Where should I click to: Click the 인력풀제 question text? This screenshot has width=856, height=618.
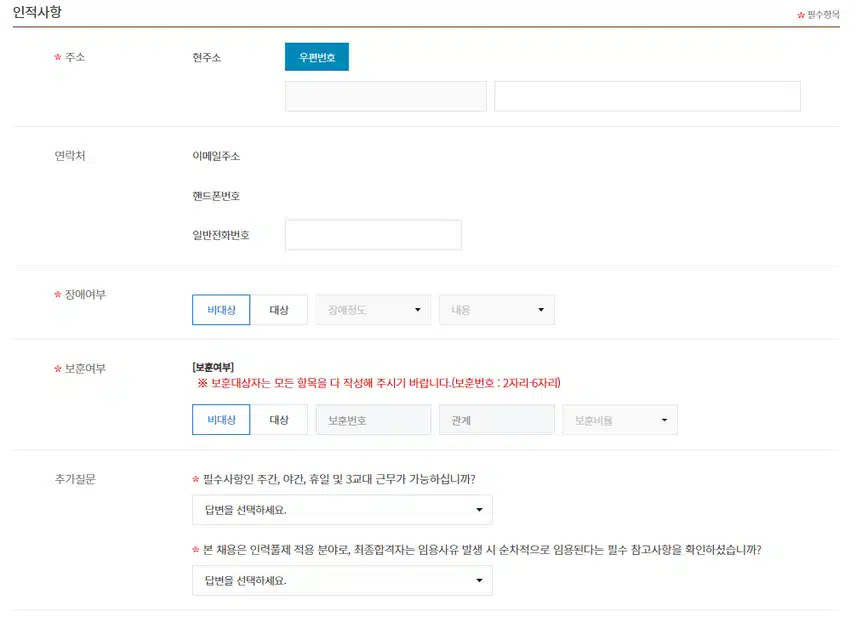tap(482, 550)
